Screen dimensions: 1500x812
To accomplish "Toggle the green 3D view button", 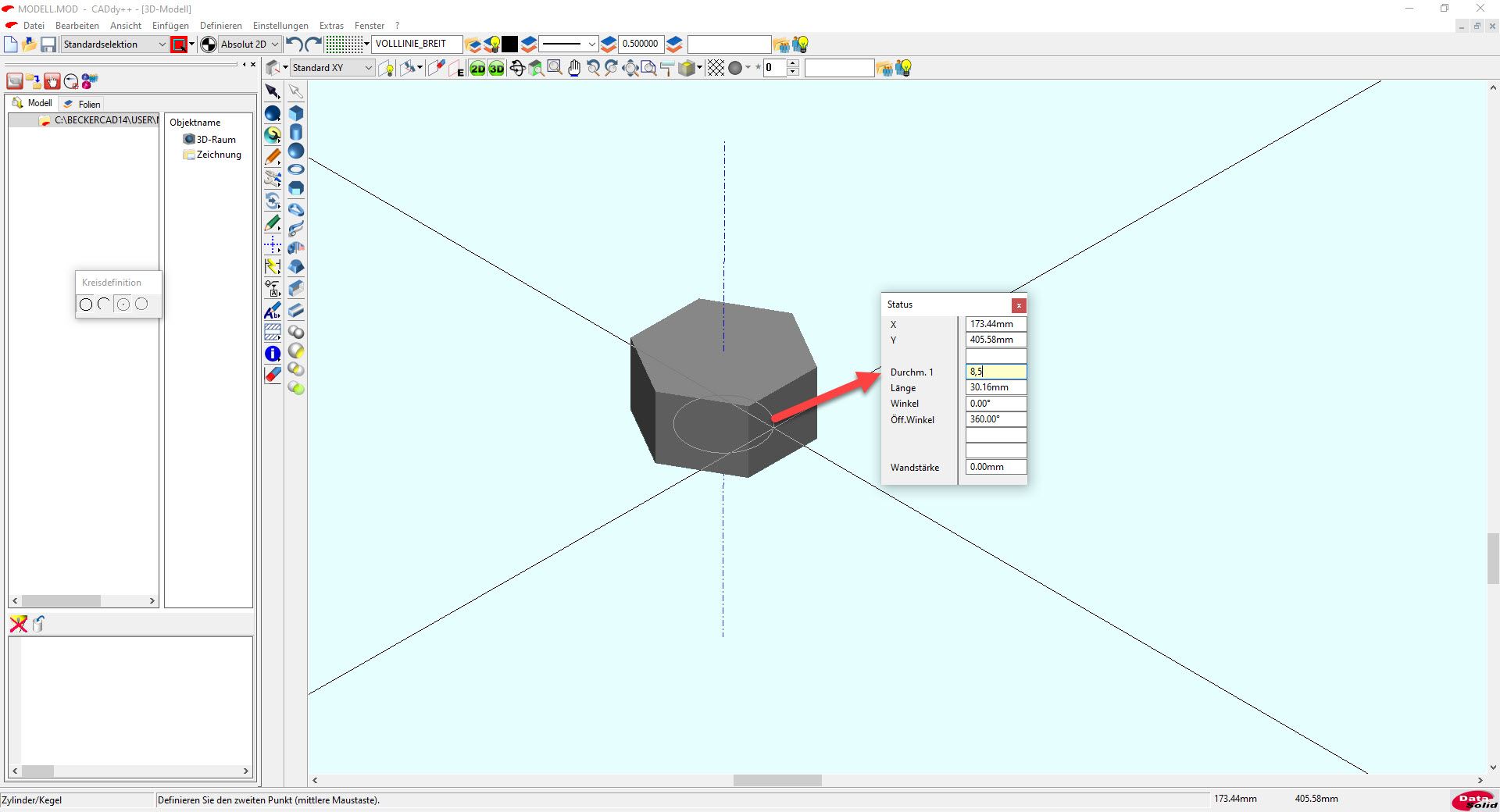I will click(497, 69).
